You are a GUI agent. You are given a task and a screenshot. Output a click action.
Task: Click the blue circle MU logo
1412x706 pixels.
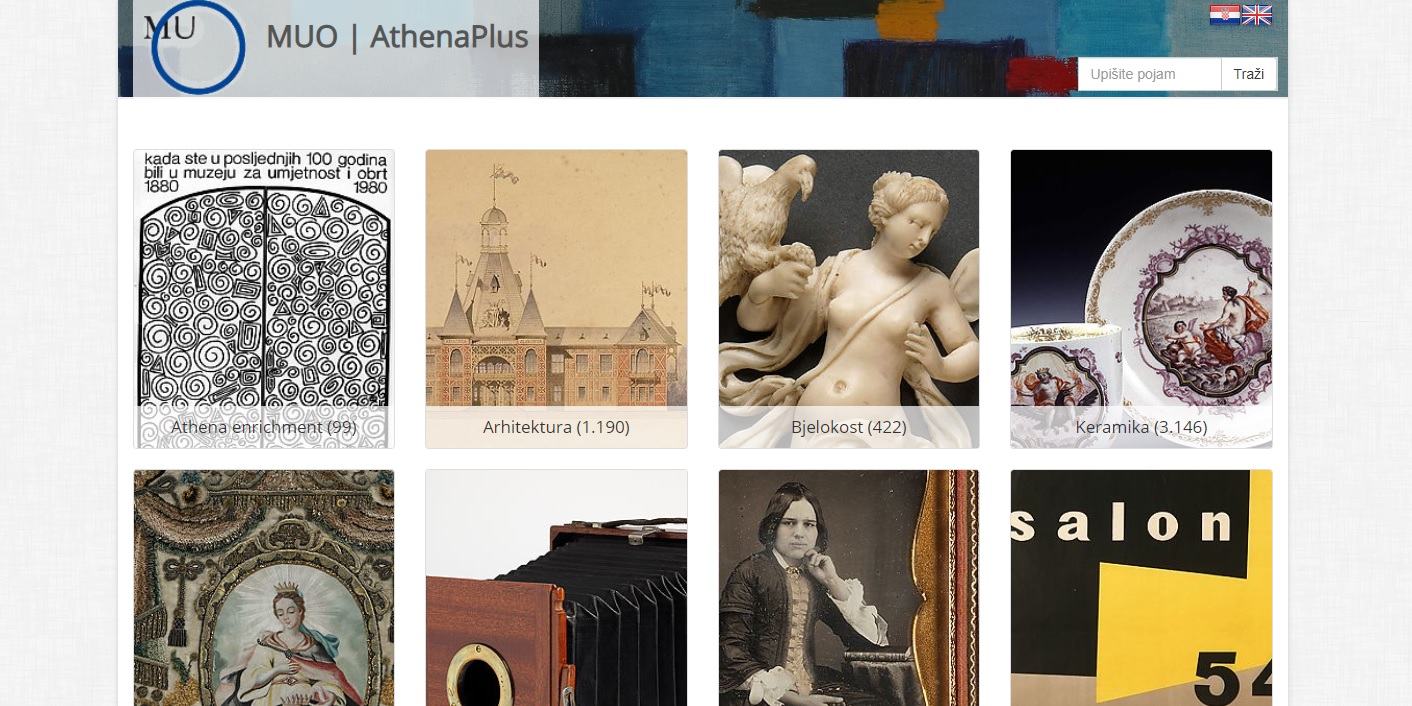[198, 47]
